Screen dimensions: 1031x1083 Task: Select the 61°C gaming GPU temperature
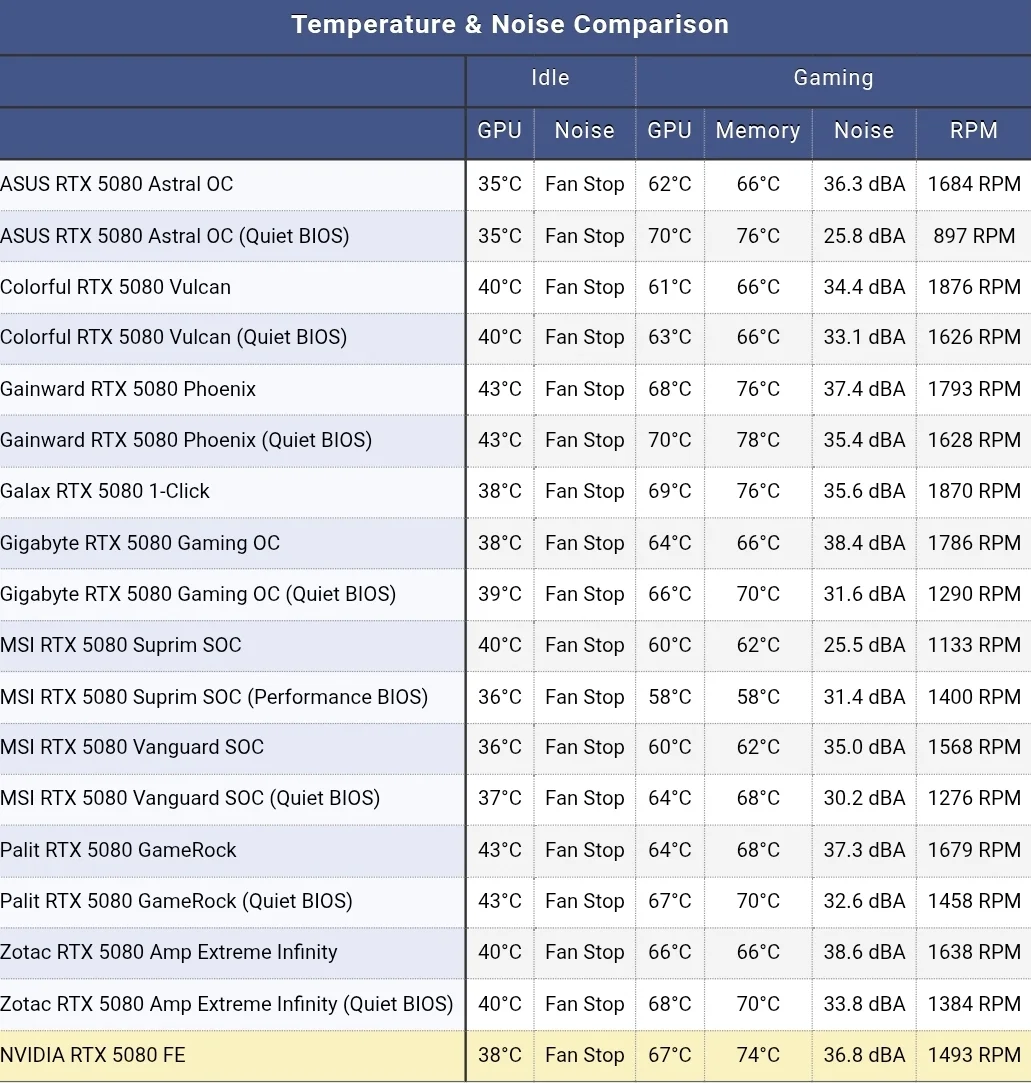coord(669,287)
